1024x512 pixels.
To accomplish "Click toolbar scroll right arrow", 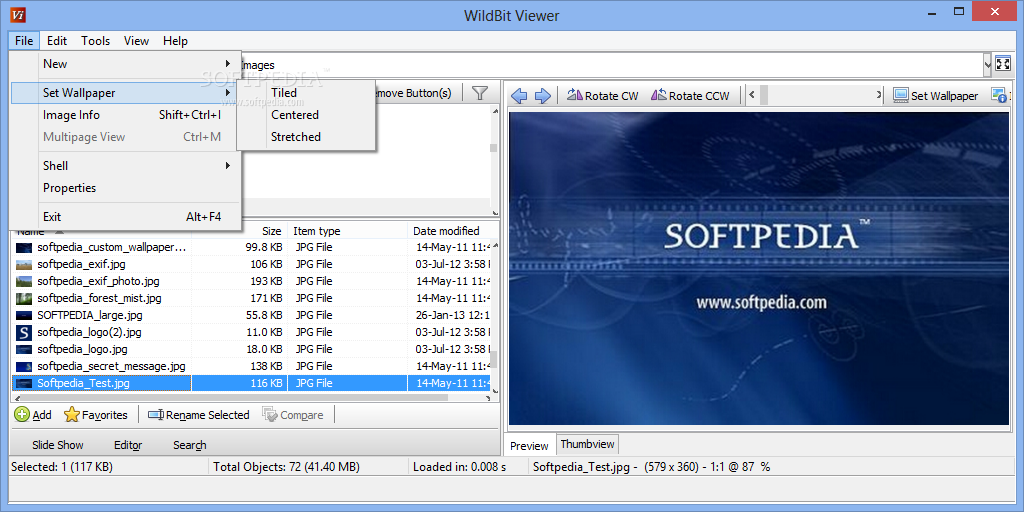I will click(x=879, y=95).
